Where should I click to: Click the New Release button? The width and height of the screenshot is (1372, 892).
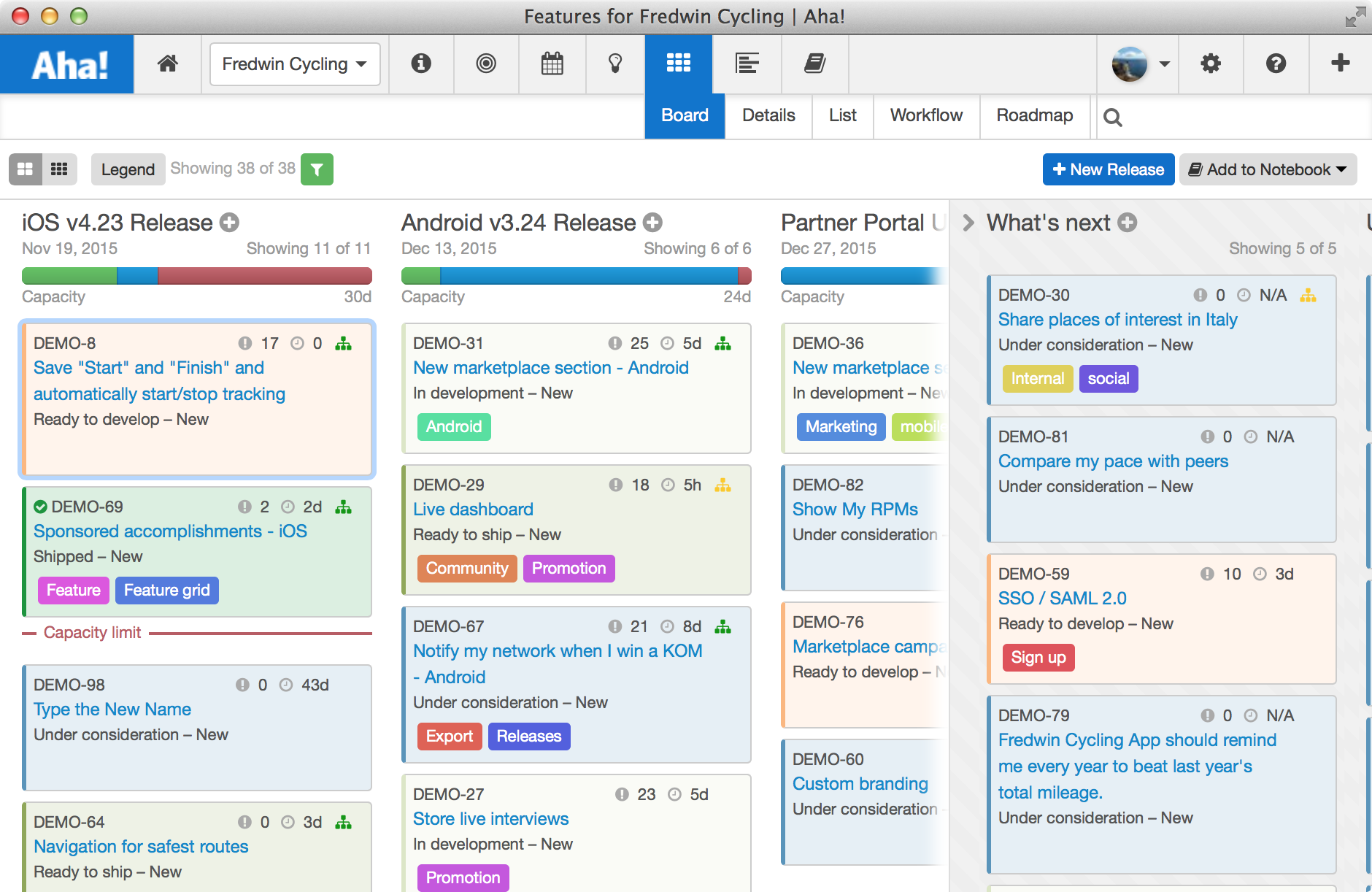pos(1109,169)
